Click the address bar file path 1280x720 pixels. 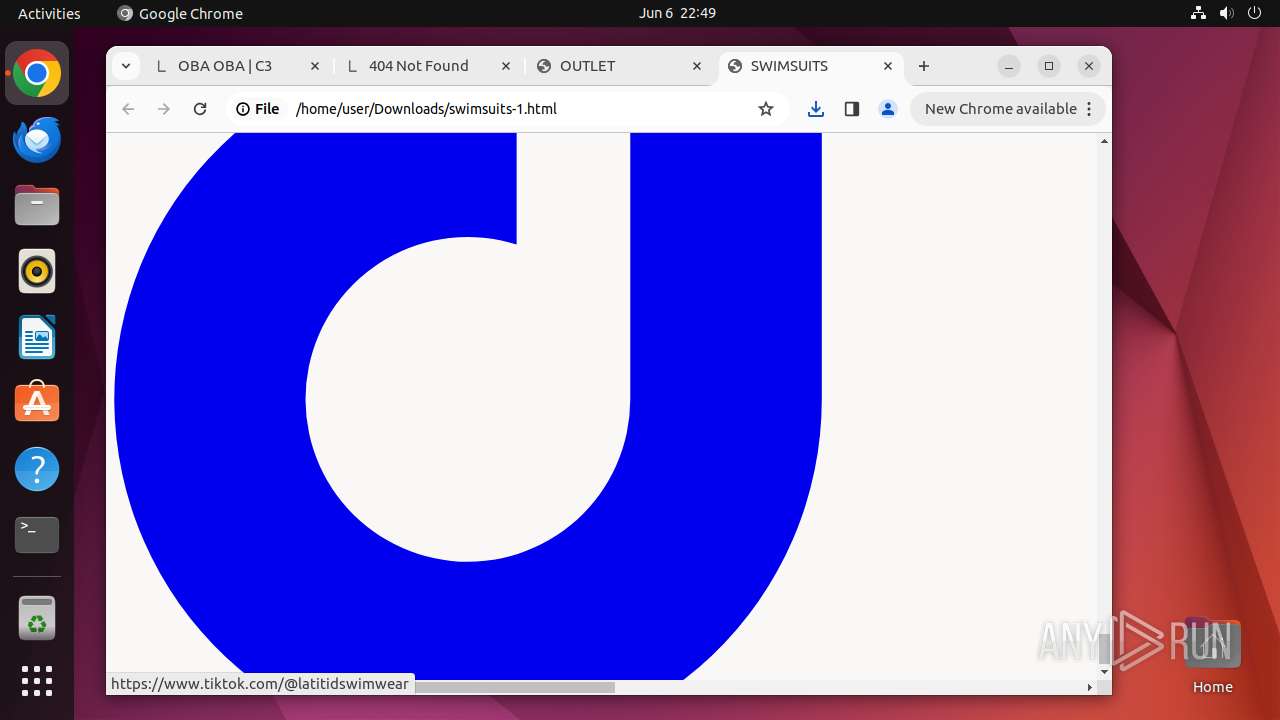coord(426,109)
